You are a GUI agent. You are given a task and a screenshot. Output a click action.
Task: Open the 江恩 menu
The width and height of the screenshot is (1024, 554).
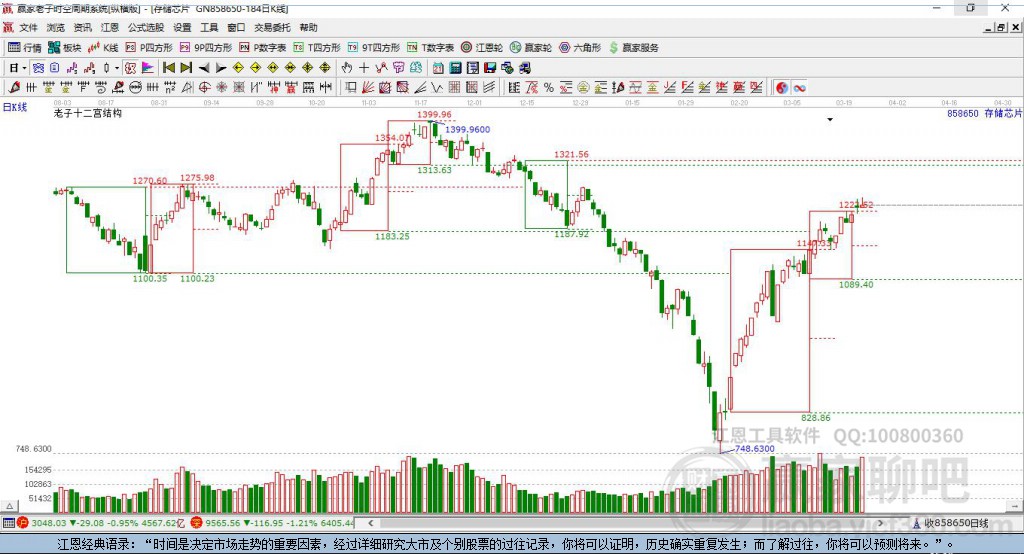pyautogui.click(x=110, y=27)
